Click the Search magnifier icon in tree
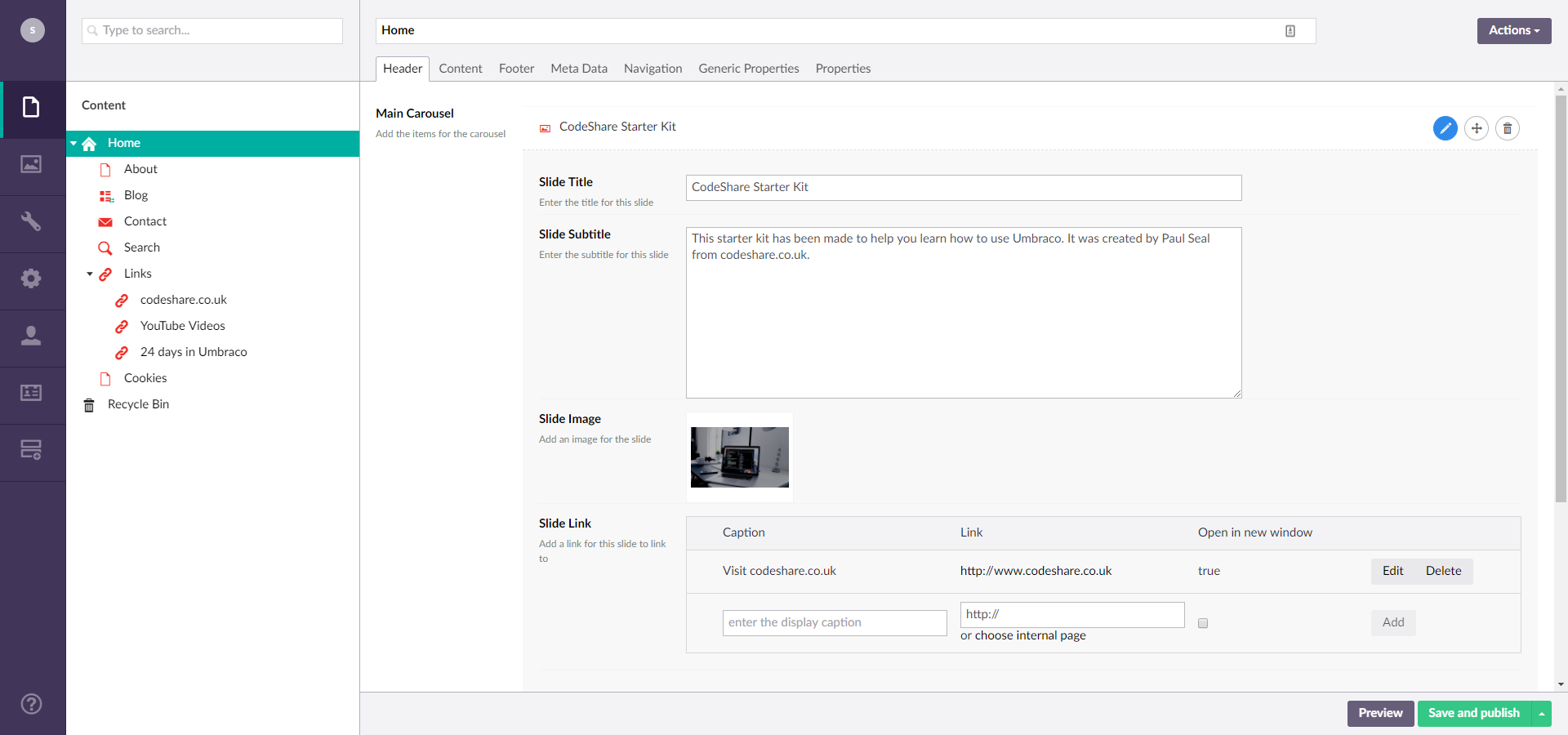The width and height of the screenshot is (1568, 735). pos(105,248)
